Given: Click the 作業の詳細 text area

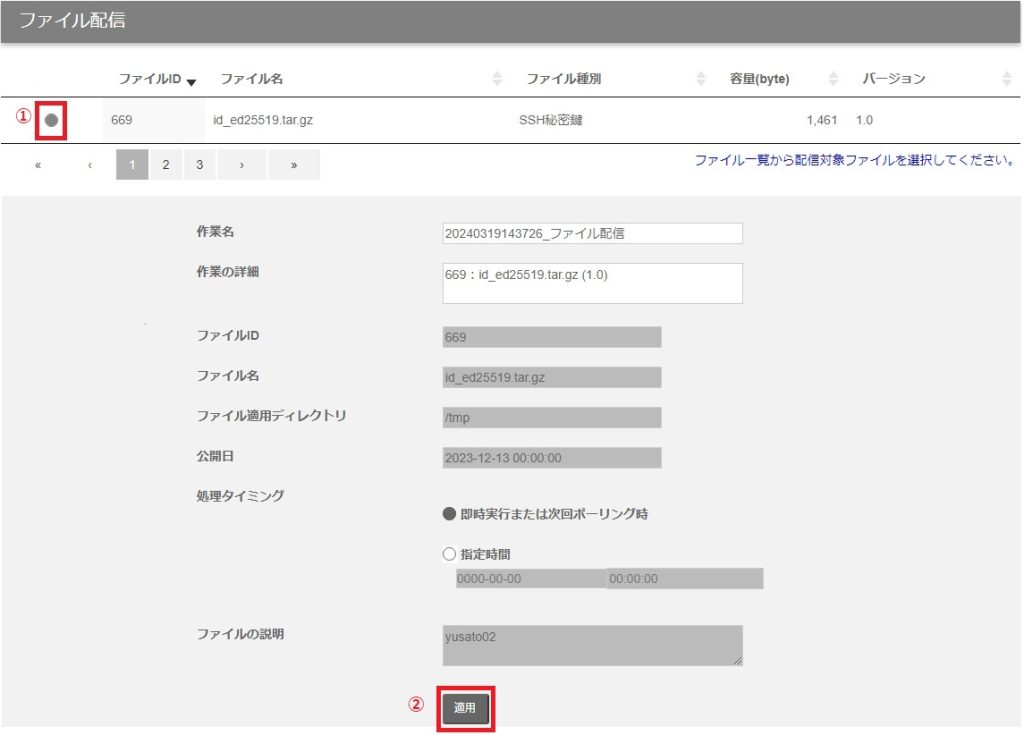Looking at the screenshot, I should tap(592, 283).
